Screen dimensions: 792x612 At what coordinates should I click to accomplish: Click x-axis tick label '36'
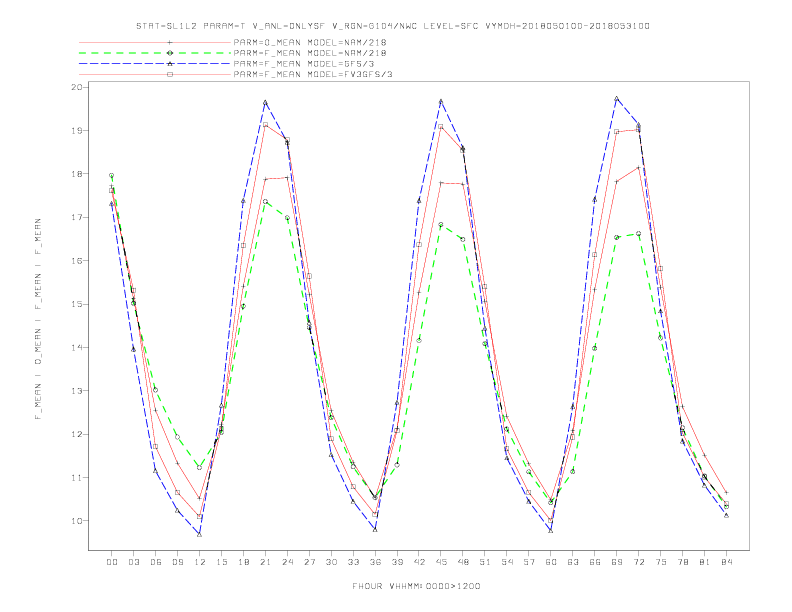pyautogui.click(x=375, y=562)
